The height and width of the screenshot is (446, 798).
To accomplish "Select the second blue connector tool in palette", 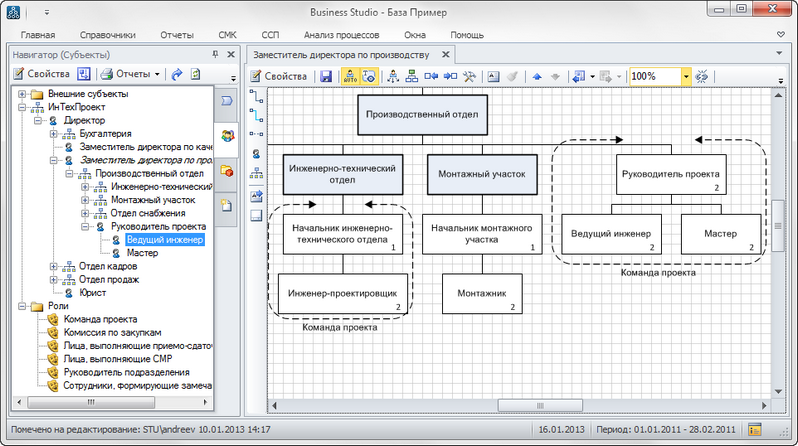I will [256, 115].
